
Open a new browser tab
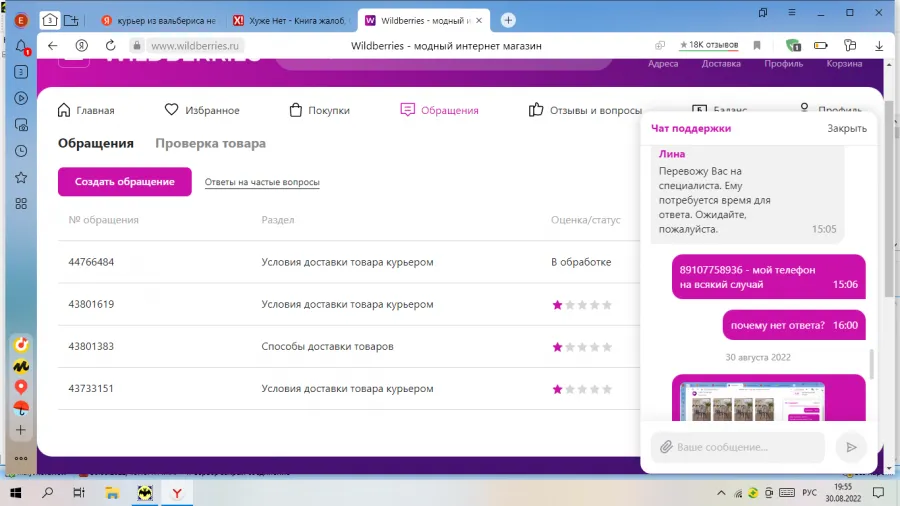click(x=508, y=21)
